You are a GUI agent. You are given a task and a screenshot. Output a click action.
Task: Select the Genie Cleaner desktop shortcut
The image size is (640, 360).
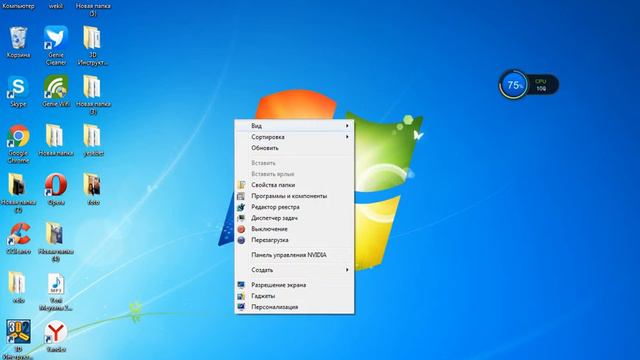point(56,38)
